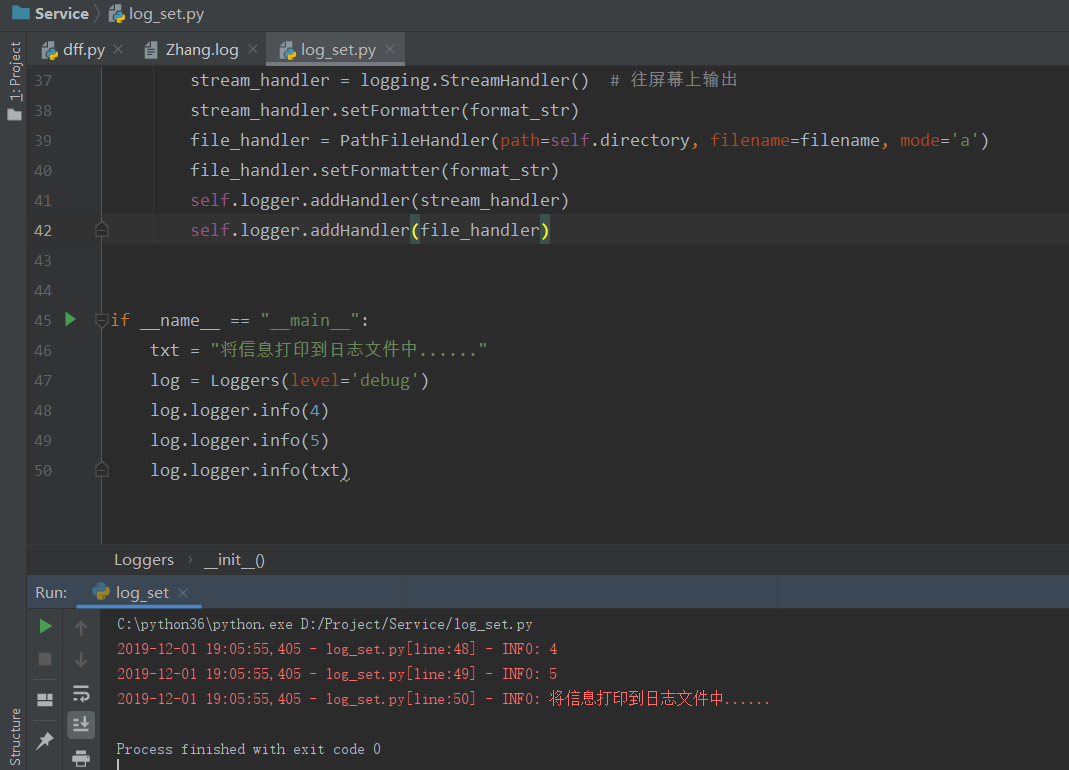Pin the Run tab
The image size is (1069, 770).
[x=45, y=740]
